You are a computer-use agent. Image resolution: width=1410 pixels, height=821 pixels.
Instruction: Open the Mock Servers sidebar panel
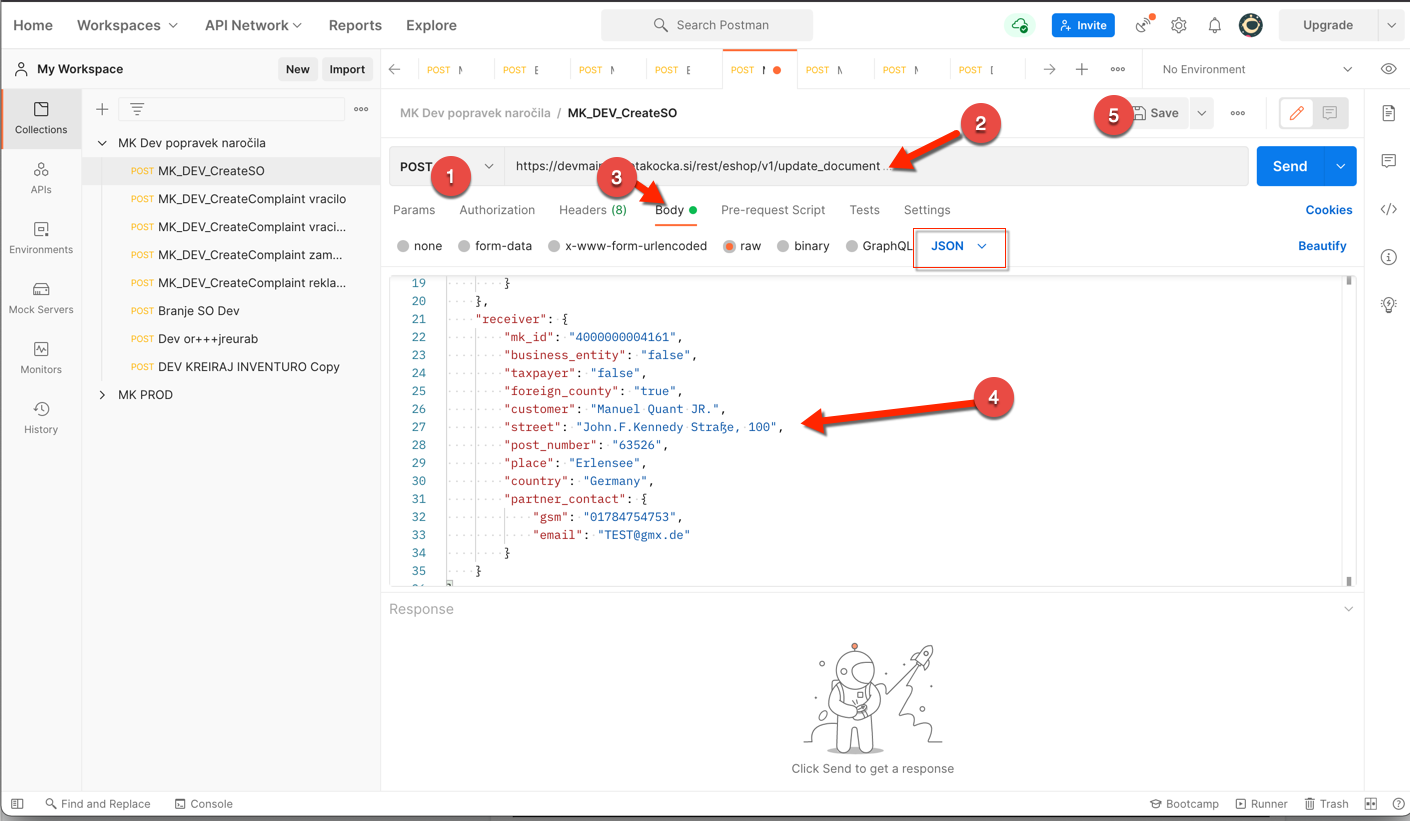[41, 298]
